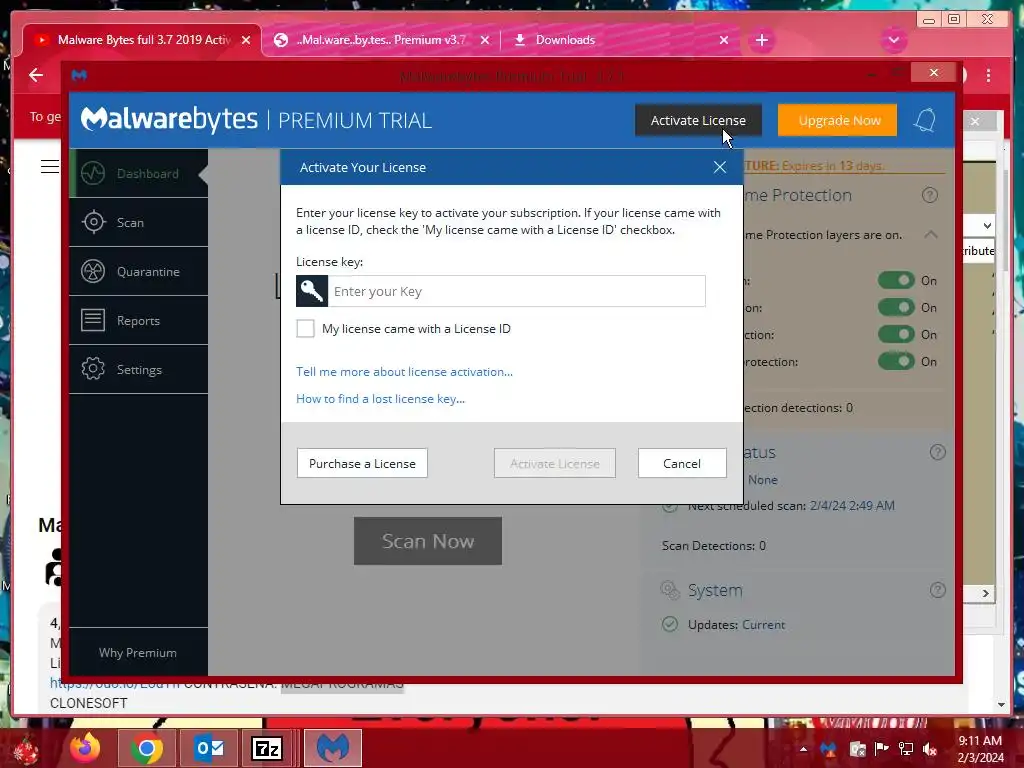Click the right scroll arrow in browser page
This screenshot has height=768, width=1024.
(985, 593)
